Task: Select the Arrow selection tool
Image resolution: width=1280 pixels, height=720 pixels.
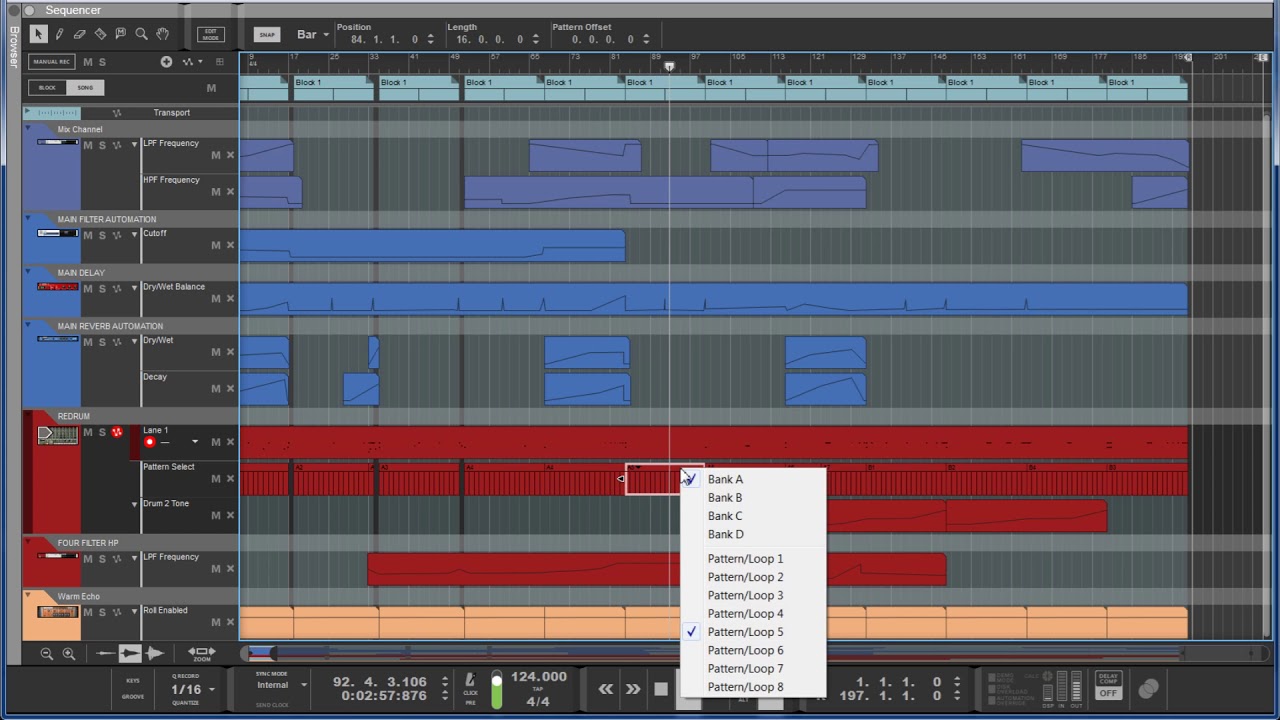Action: 38,34
